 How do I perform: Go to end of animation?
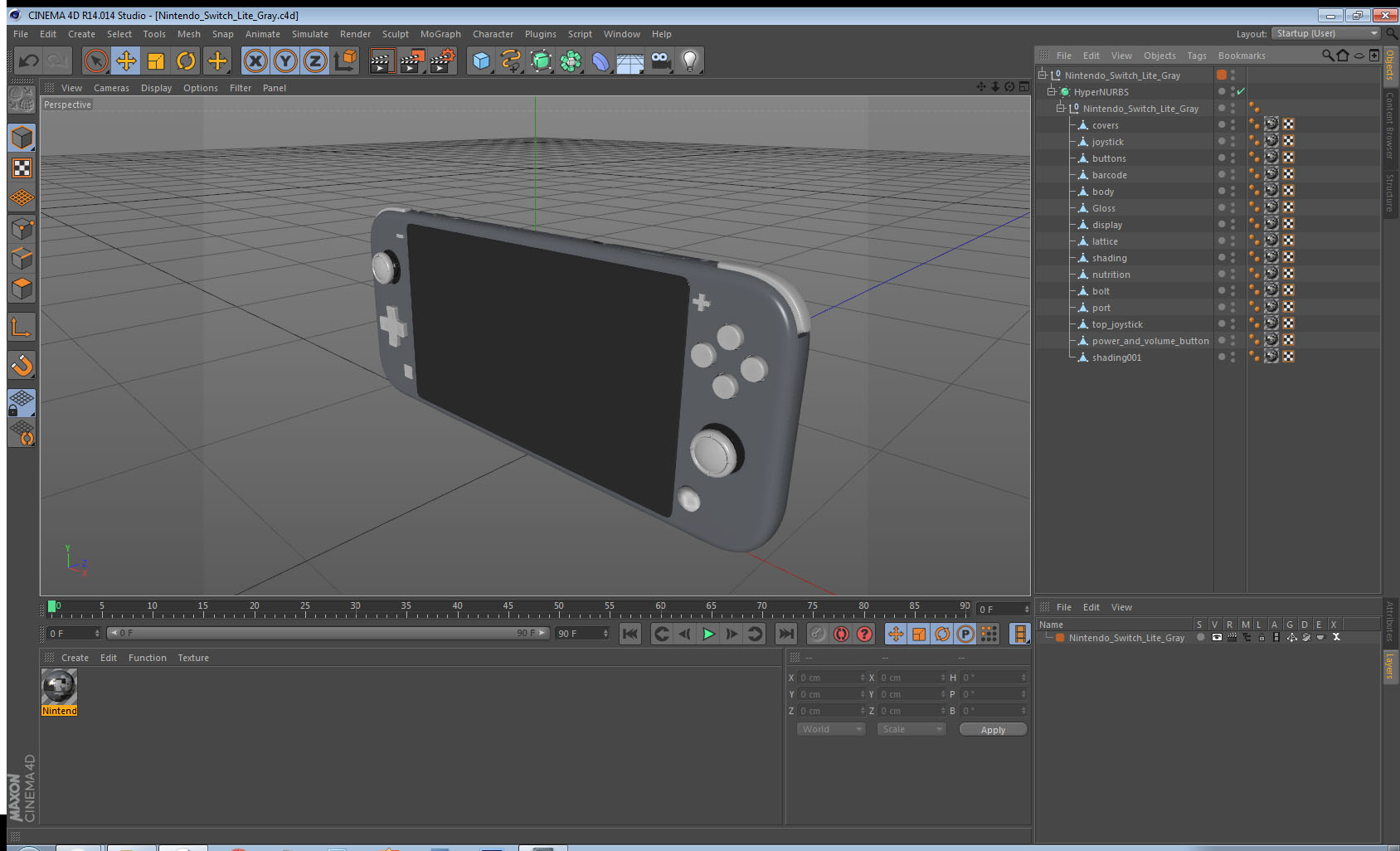pos(785,634)
